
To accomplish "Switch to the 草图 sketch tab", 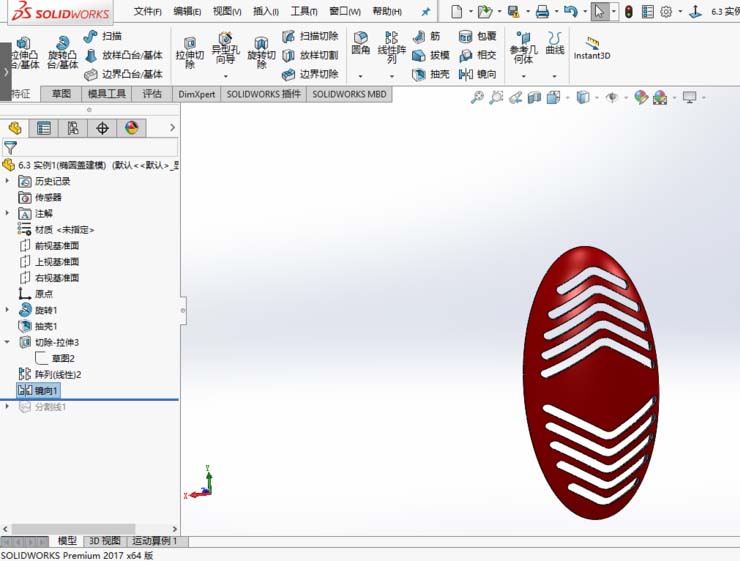I will 61,94.
